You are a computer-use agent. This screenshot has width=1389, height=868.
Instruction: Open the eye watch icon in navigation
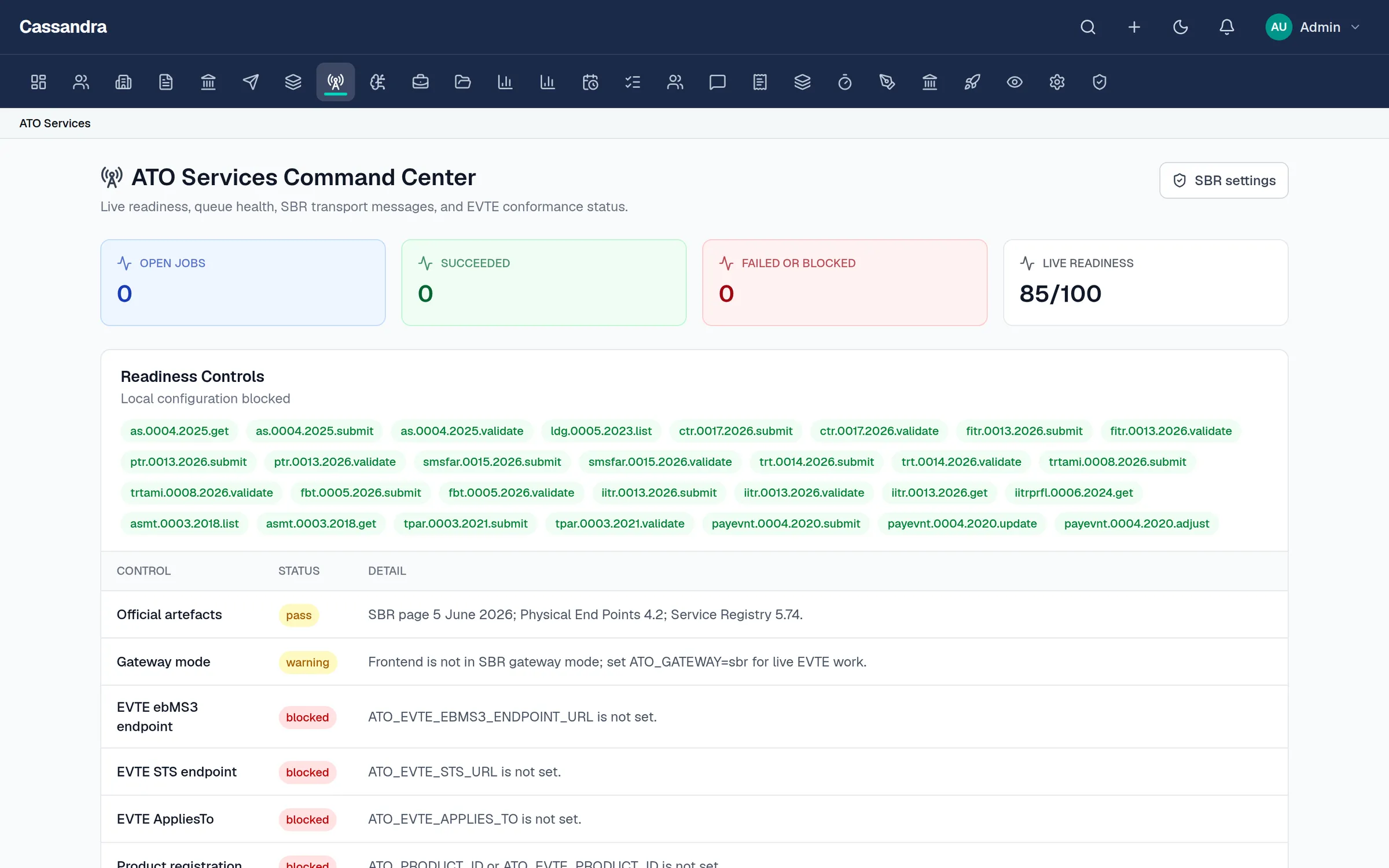[1015, 82]
